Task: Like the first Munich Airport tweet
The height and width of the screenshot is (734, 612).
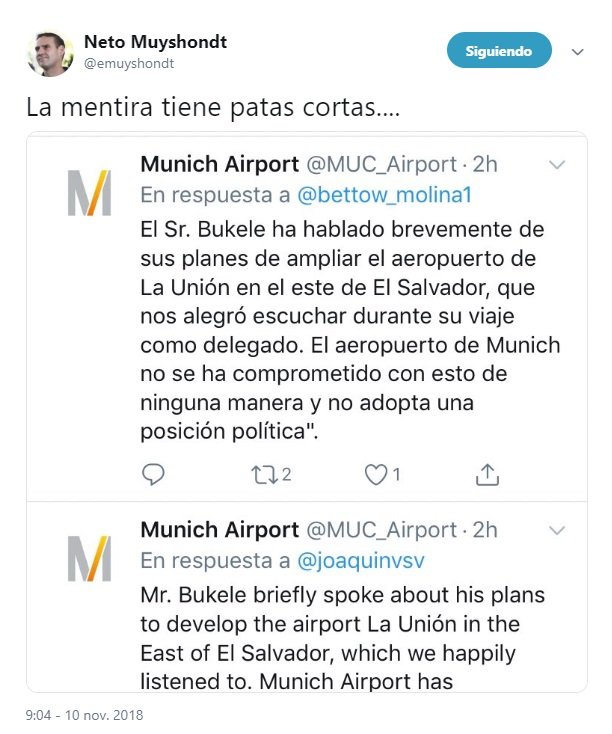Action: click(376, 473)
